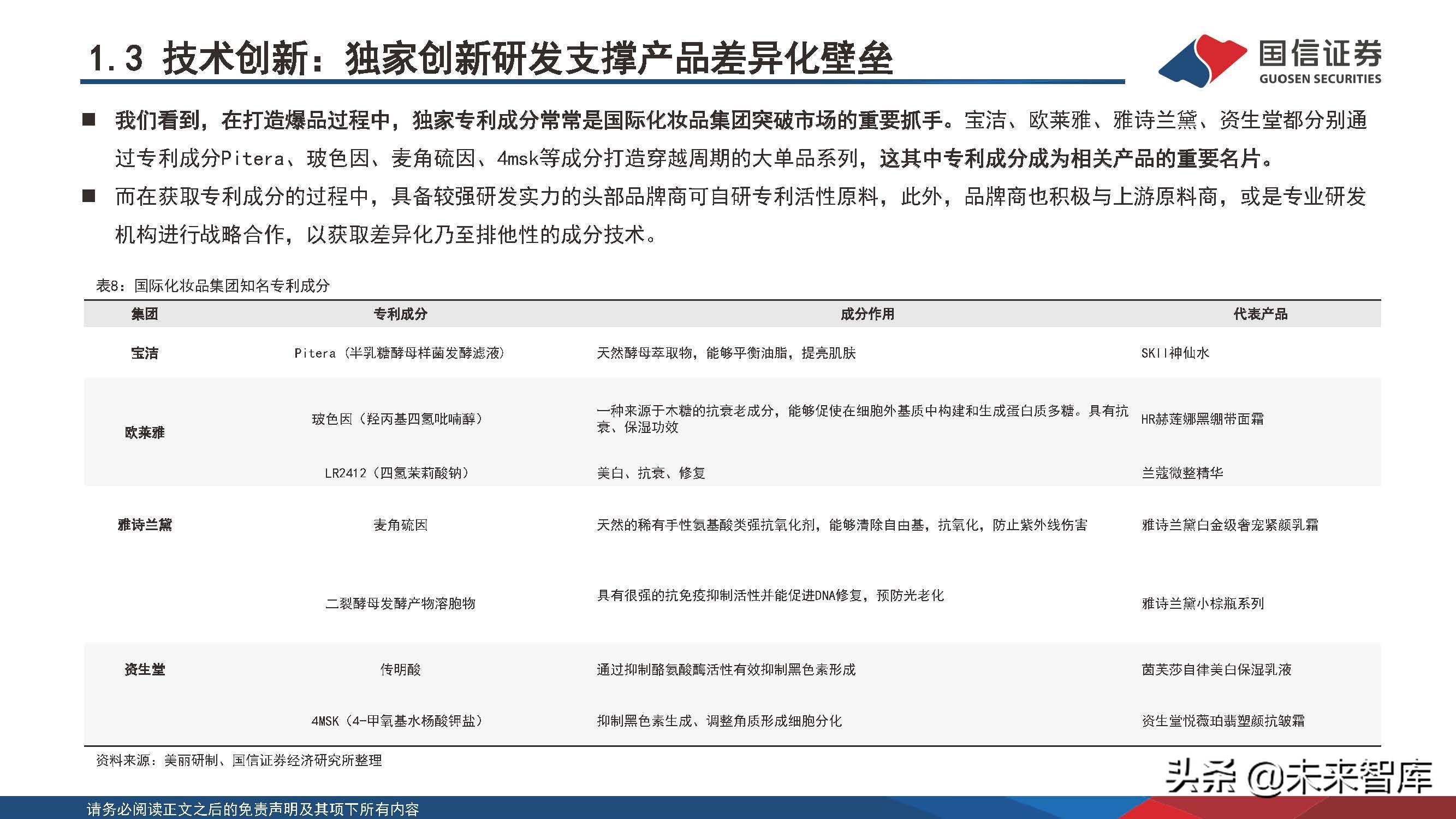Viewport: 1456px width, 819px height.
Task: Click the first square bullet marker
Action: pyautogui.click(x=89, y=120)
